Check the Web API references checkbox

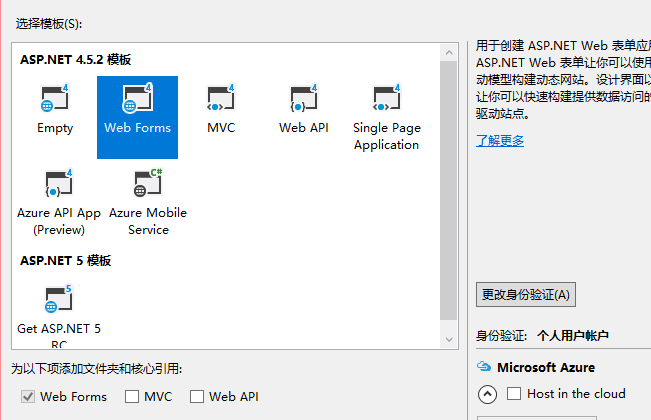tap(196, 397)
